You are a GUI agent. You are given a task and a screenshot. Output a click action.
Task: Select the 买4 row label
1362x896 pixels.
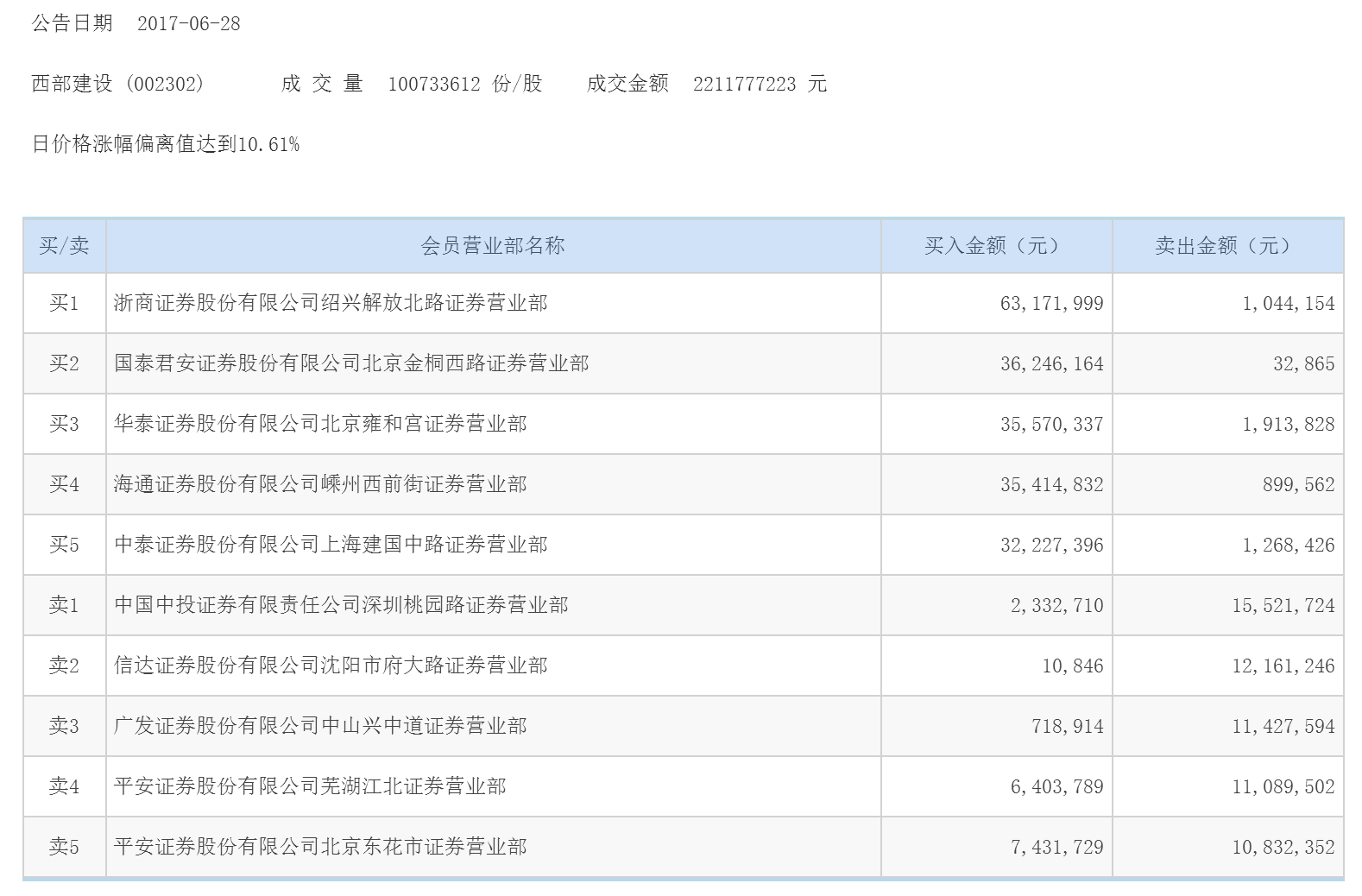point(65,484)
